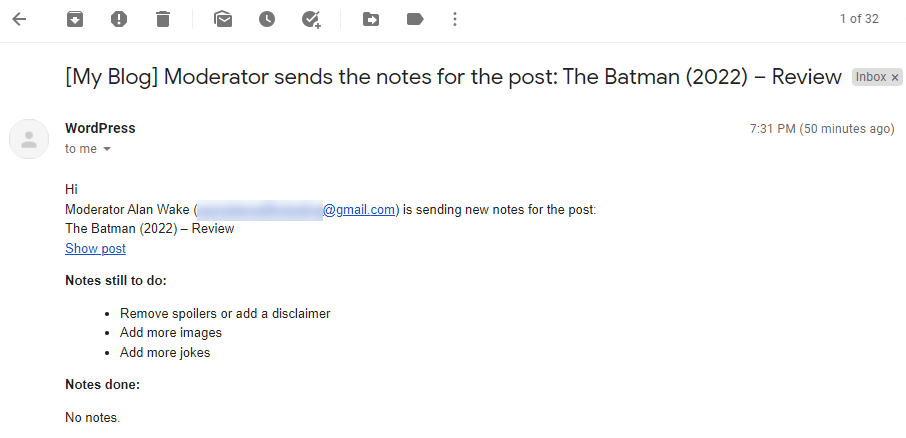Image resolution: width=906 pixels, height=438 pixels.
Task: Mark the email as unread
Action: (x=223, y=19)
